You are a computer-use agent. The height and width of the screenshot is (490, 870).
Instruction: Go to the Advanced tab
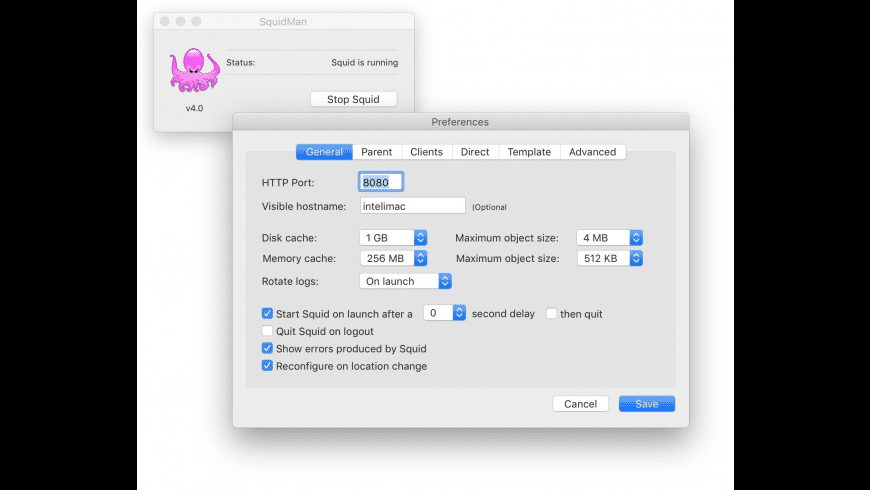592,152
